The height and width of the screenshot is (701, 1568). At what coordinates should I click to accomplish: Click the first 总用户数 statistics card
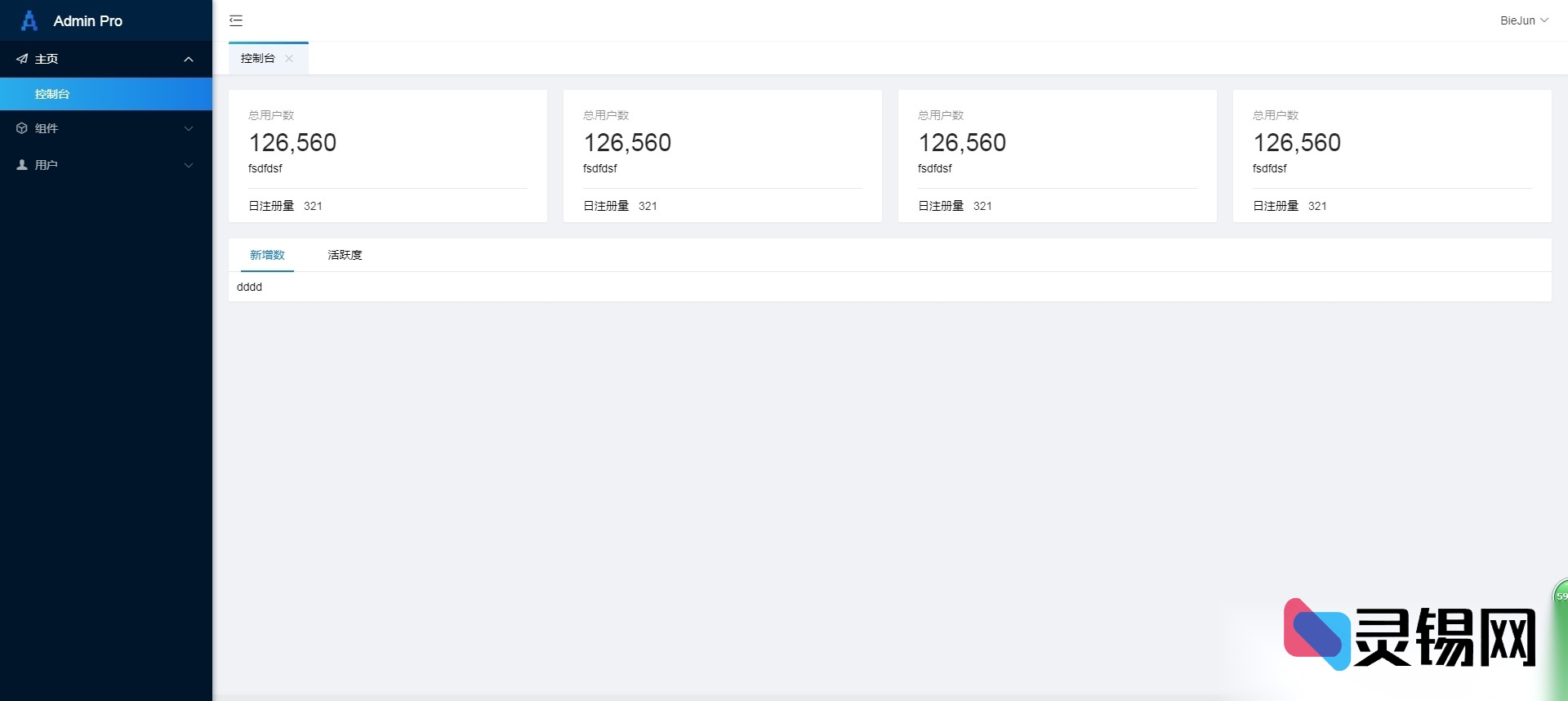tap(388, 155)
